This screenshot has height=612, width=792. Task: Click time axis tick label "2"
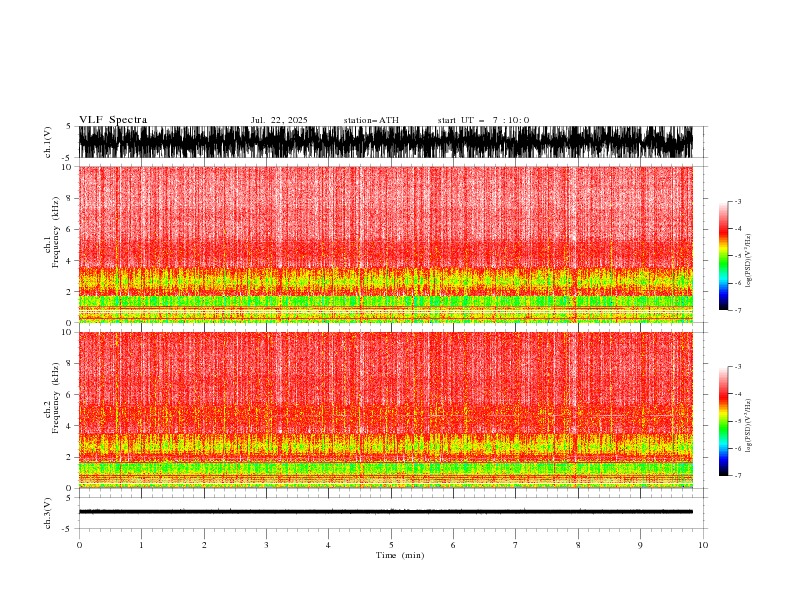[204, 545]
